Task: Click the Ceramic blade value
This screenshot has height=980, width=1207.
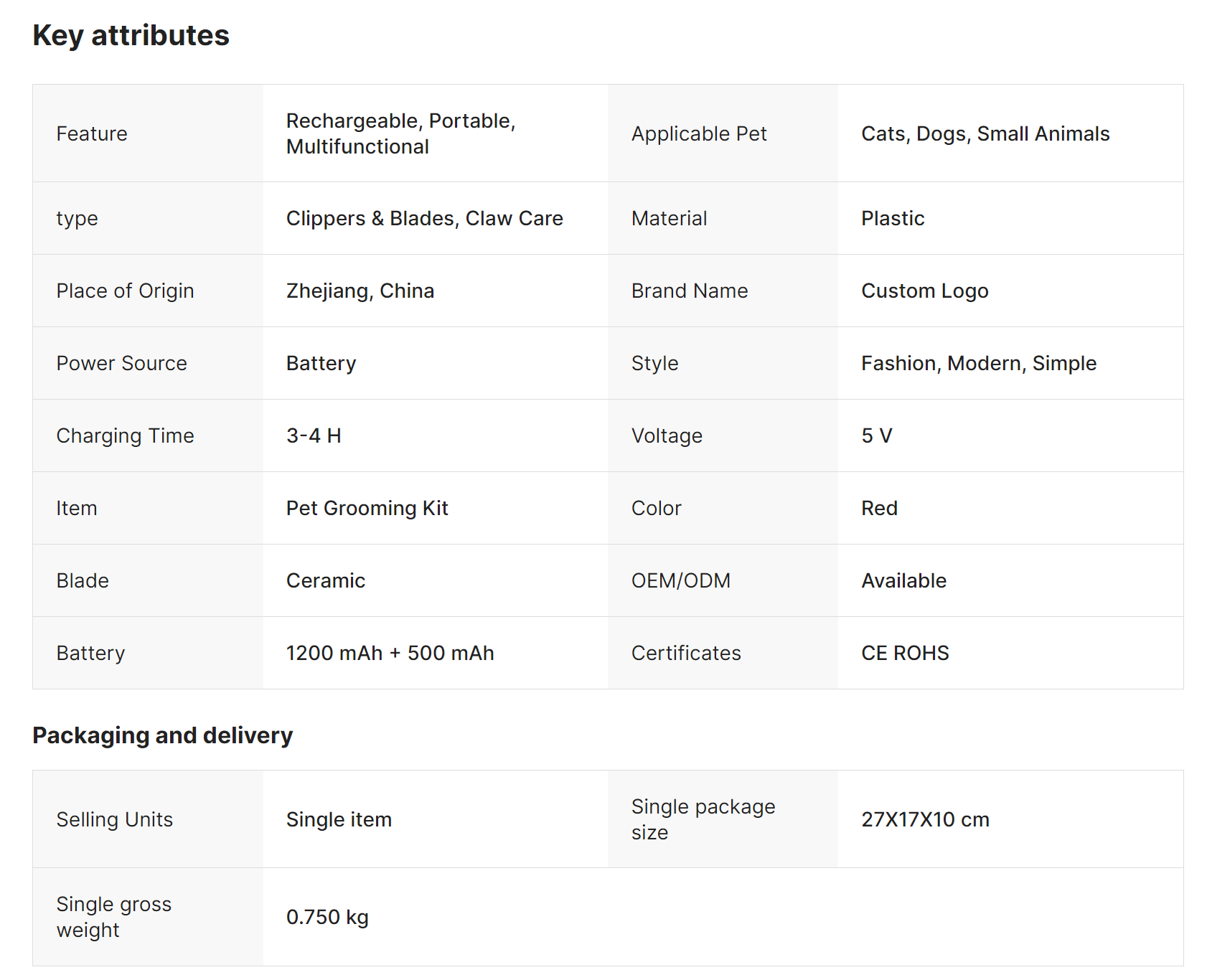Action: (325, 580)
